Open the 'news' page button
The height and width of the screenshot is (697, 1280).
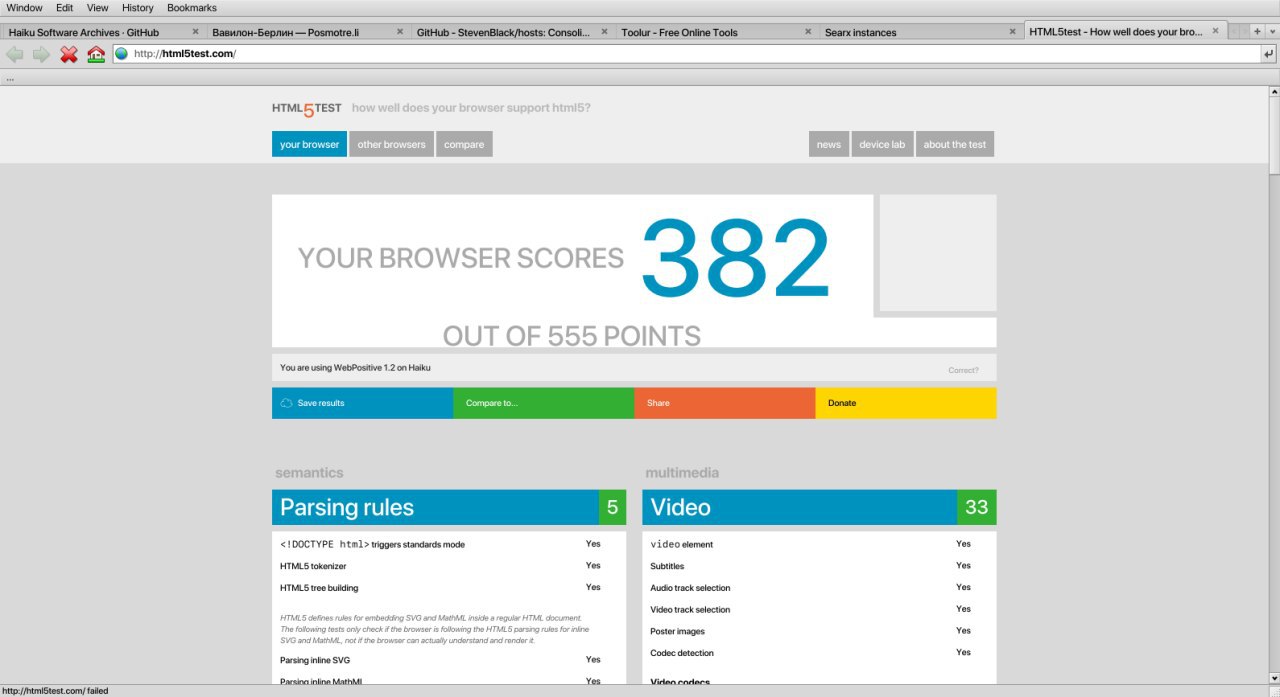829,144
